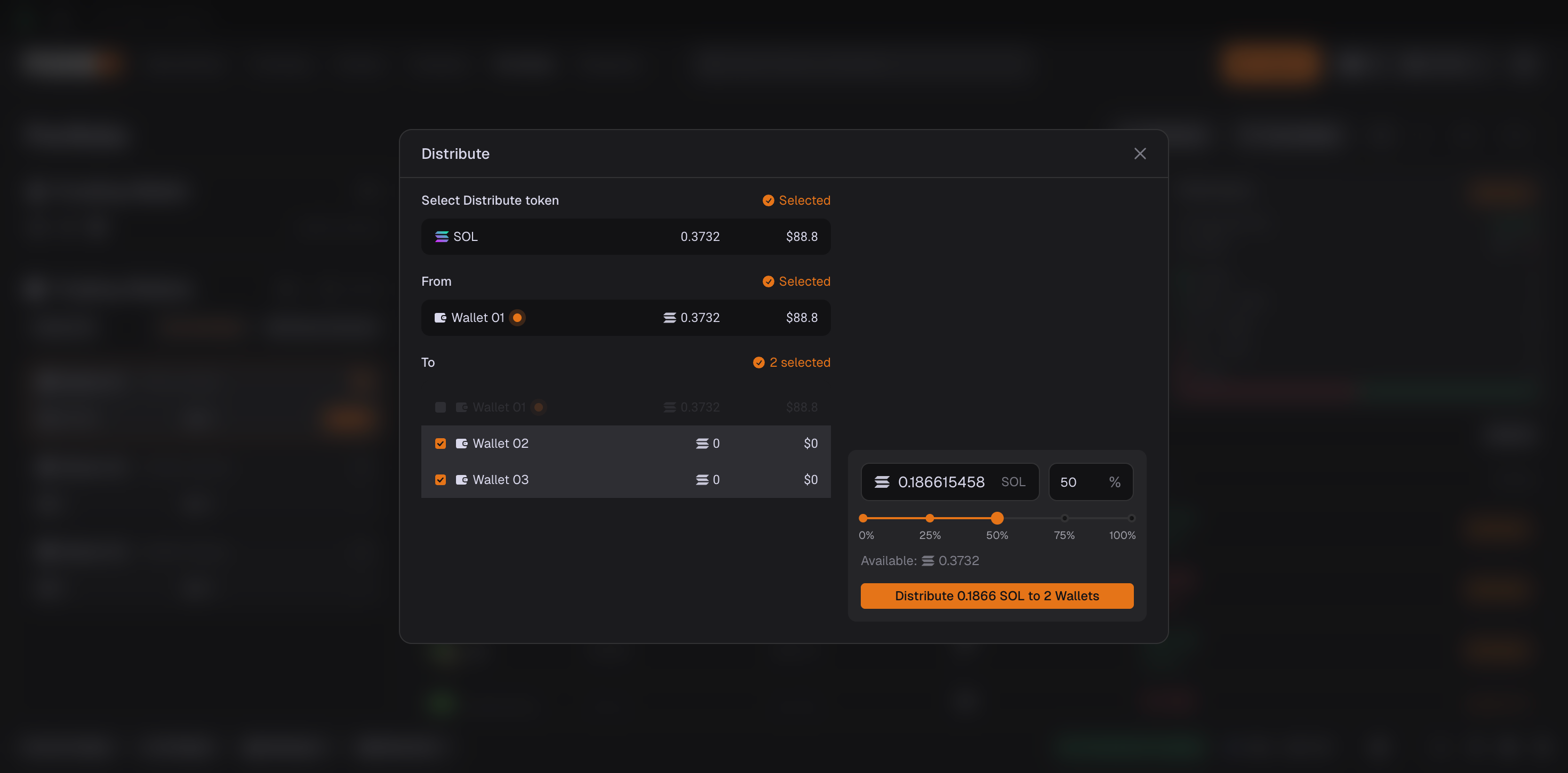The height and width of the screenshot is (773, 1568).
Task: Set the slider to the 75% mark
Action: (1064, 519)
